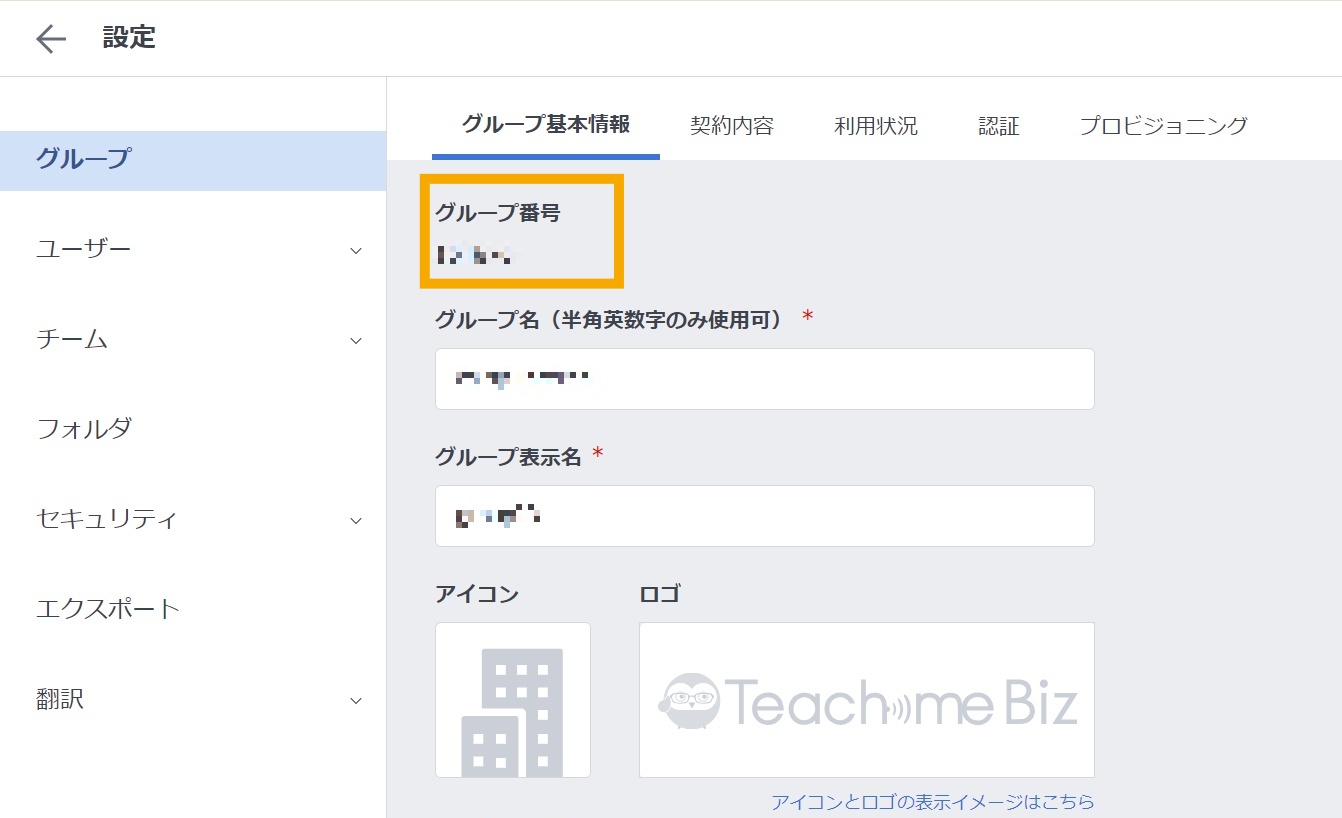
Task: Open the チーム sidebar menu item
Action: coord(72,339)
